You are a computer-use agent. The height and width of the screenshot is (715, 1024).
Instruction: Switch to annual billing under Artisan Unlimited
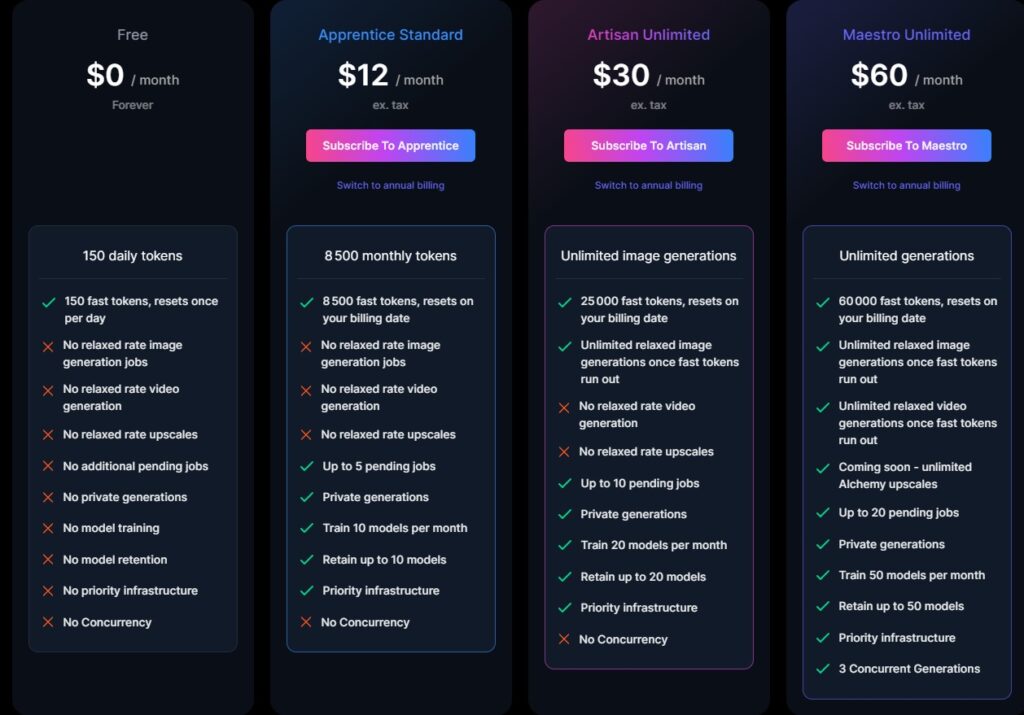pyautogui.click(x=648, y=185)
